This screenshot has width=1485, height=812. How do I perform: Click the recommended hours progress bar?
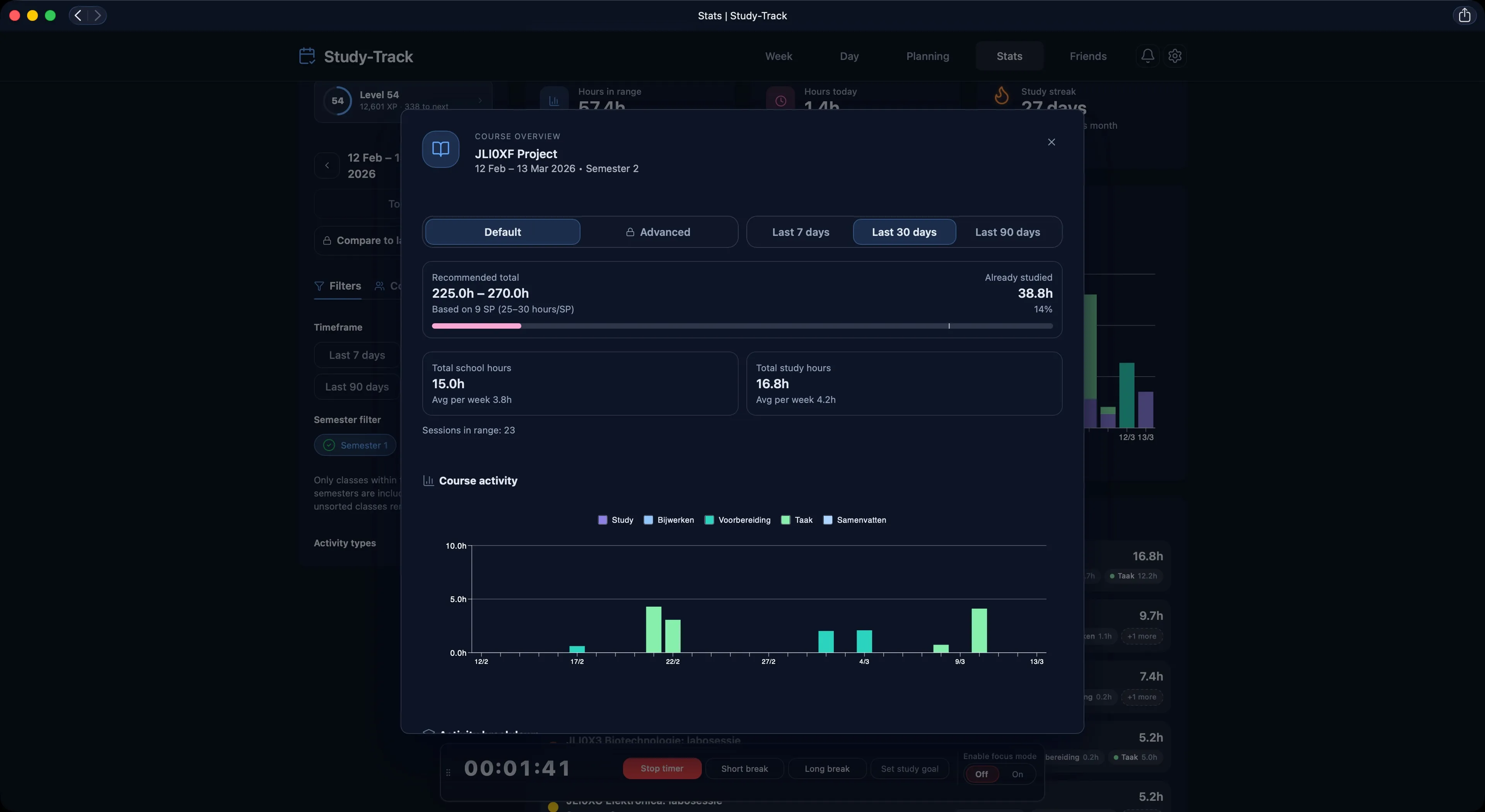point(742,326)
